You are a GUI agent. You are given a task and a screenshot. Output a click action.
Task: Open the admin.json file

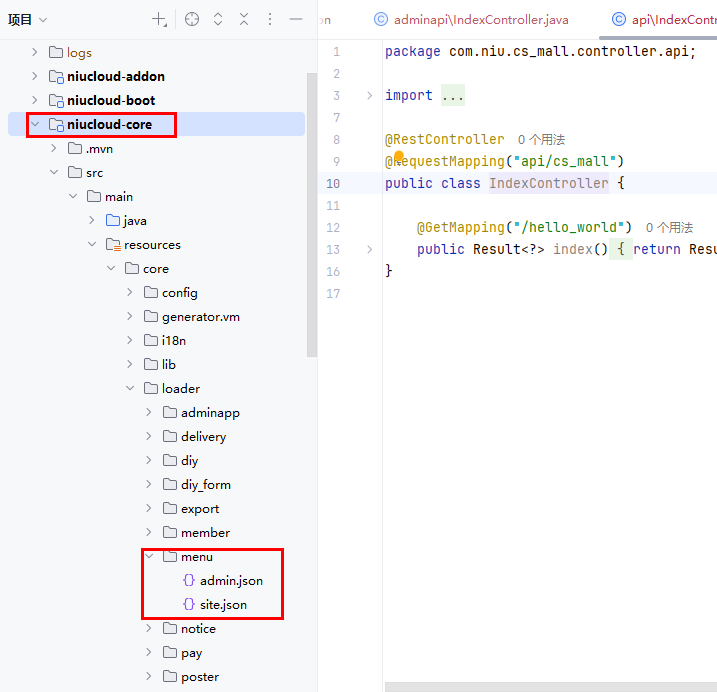click(x=230, y=581)
